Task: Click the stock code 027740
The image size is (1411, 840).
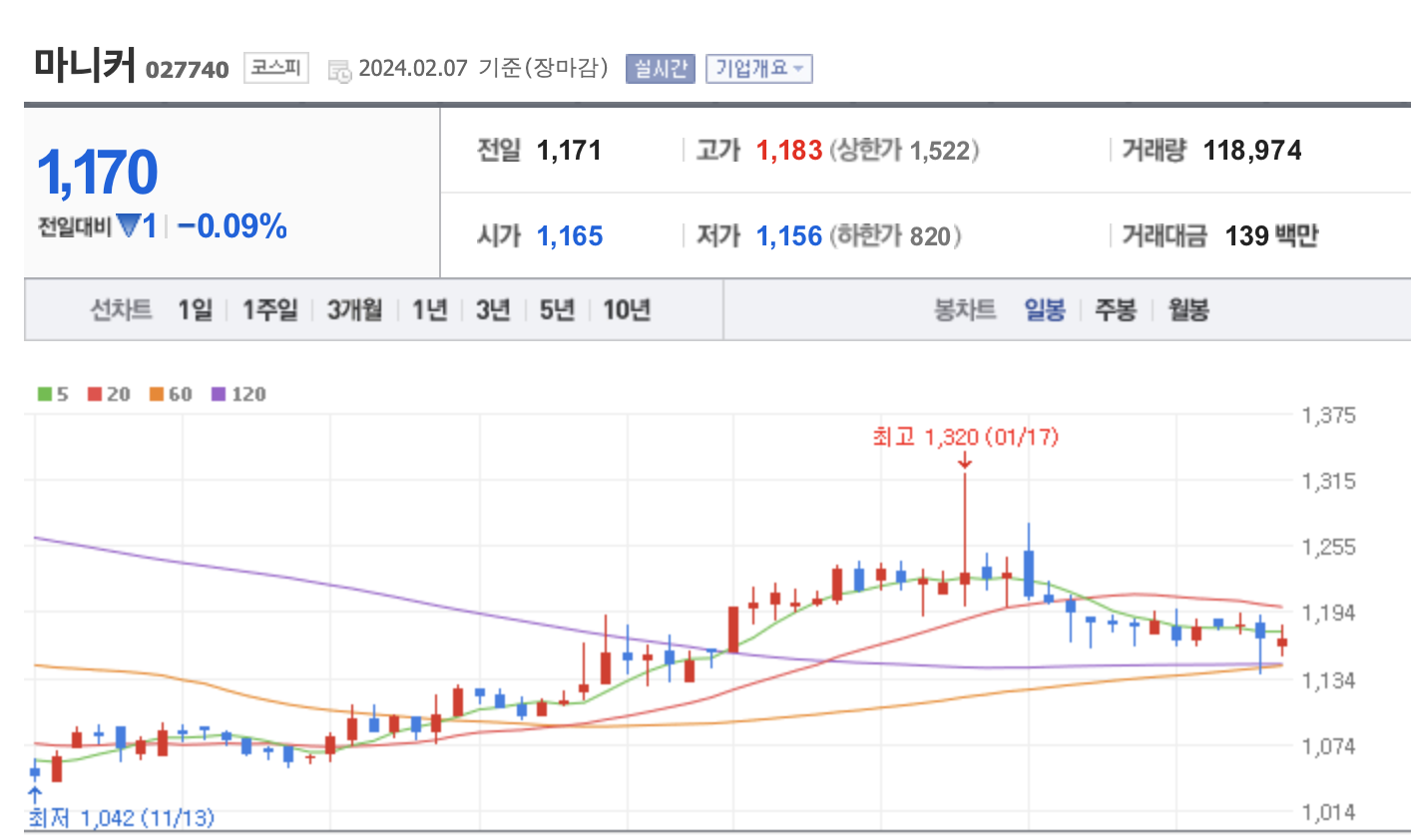Action: (188, 70)
